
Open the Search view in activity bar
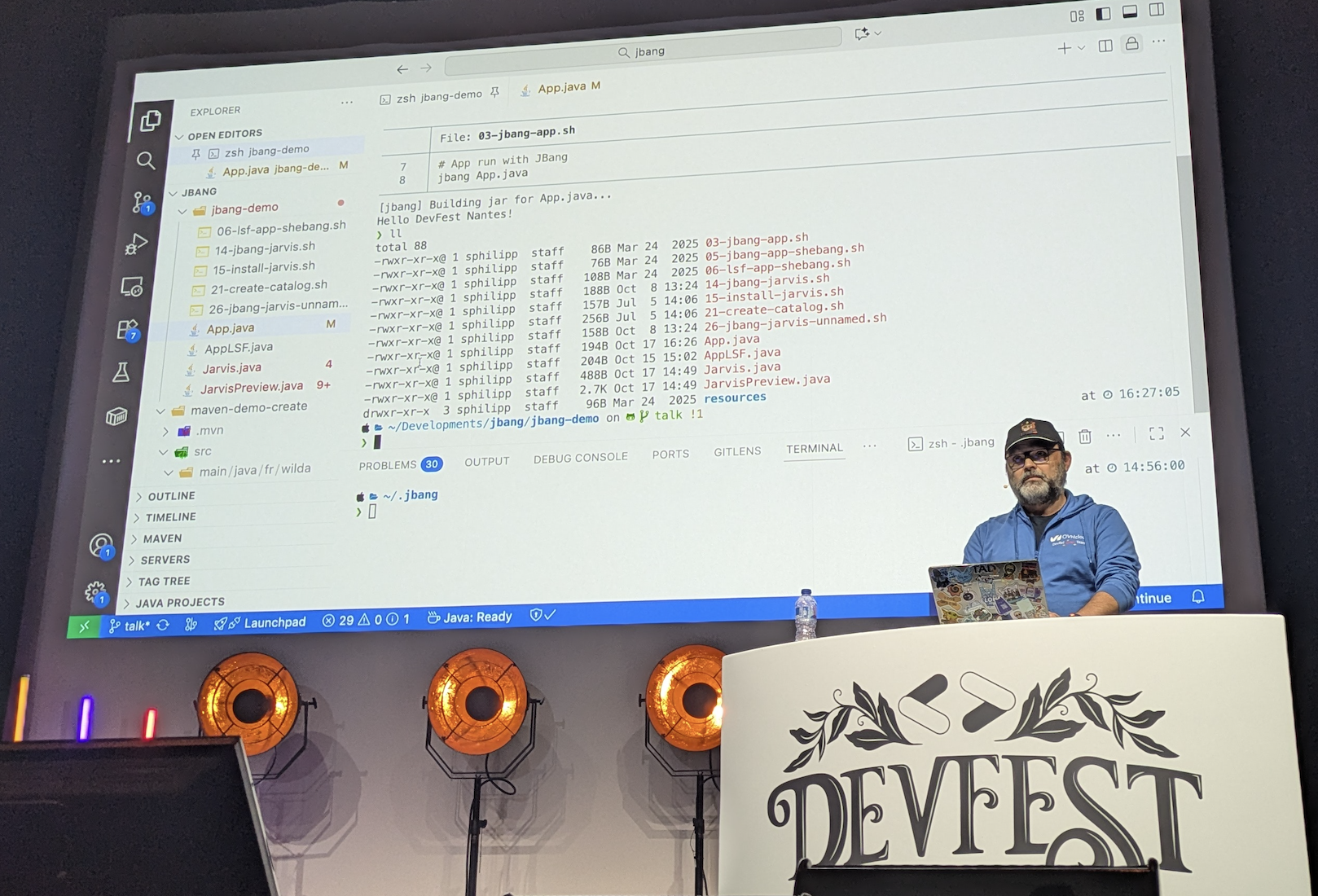pyautogui.click(x=146, y=160)
